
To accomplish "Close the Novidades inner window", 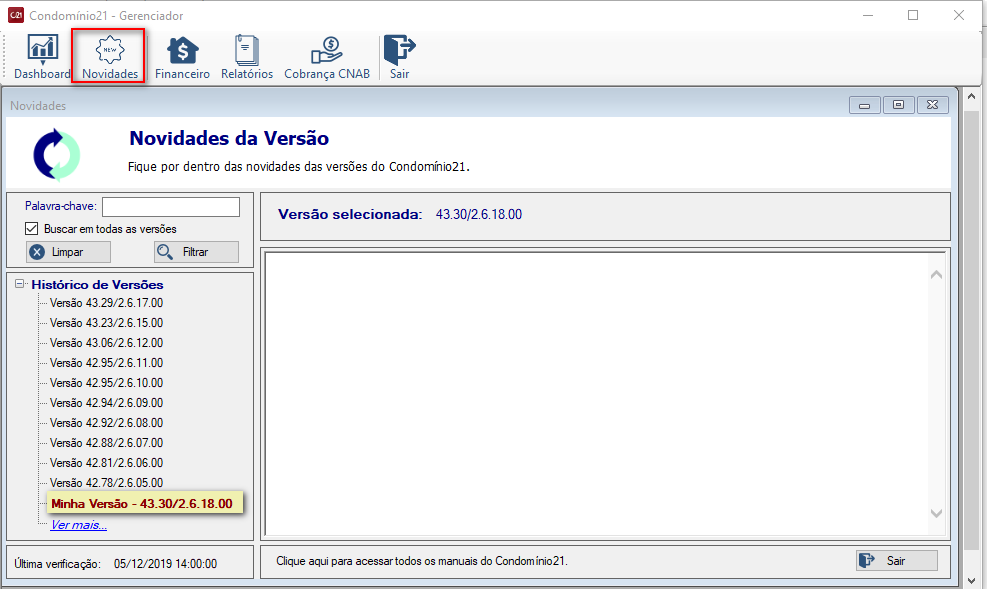I will [x=932, y=105].
